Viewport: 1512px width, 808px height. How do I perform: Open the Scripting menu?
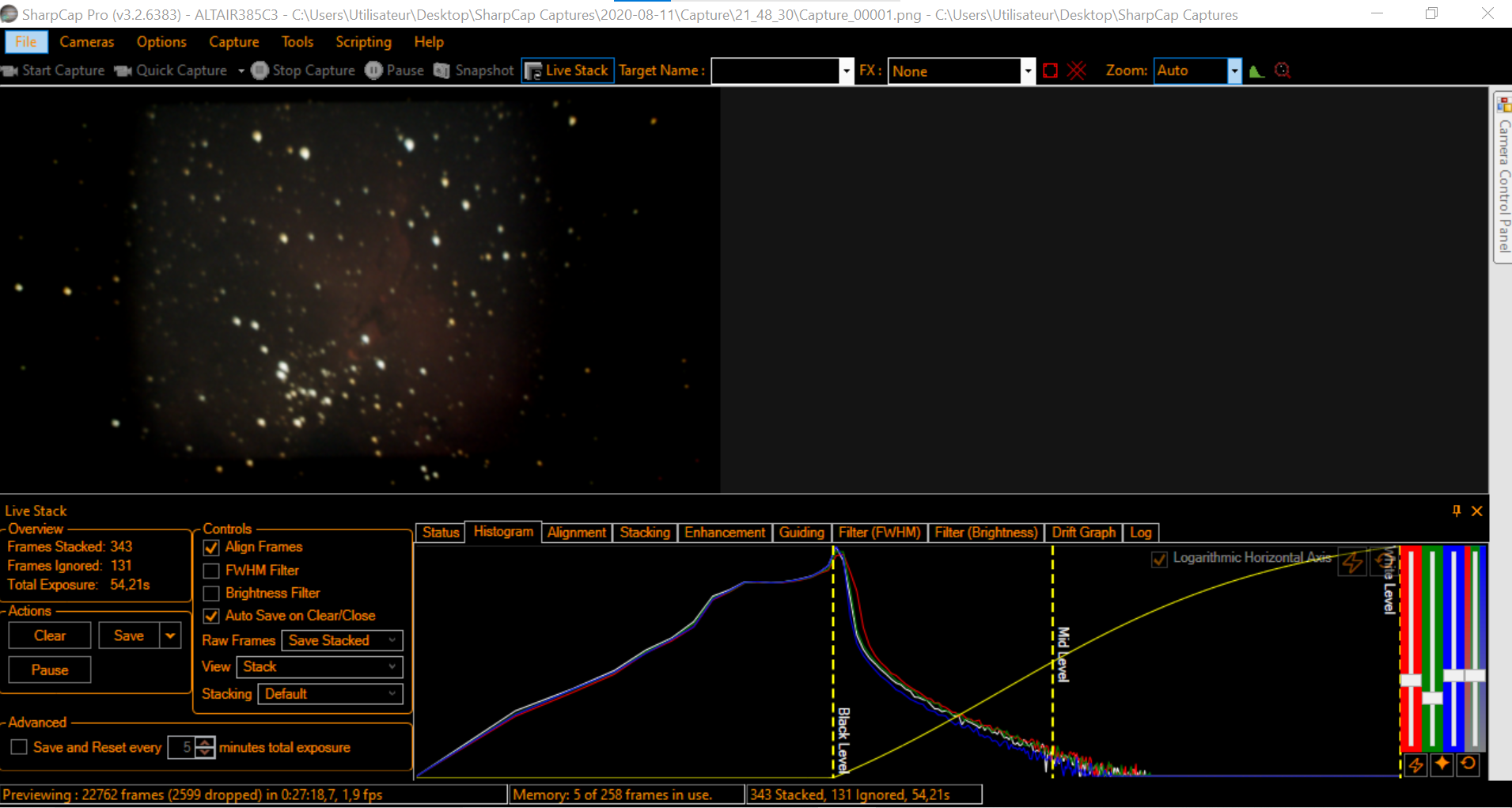pos(363,42)
